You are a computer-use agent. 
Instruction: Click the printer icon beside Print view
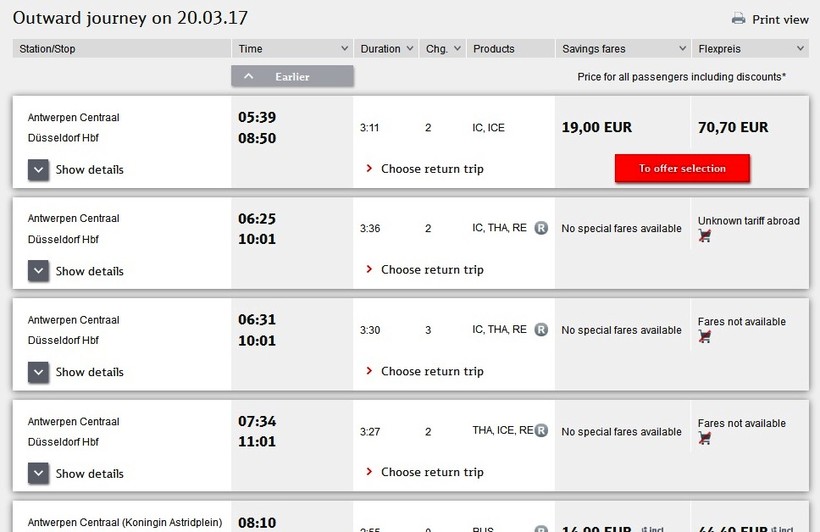coord(739,18)
